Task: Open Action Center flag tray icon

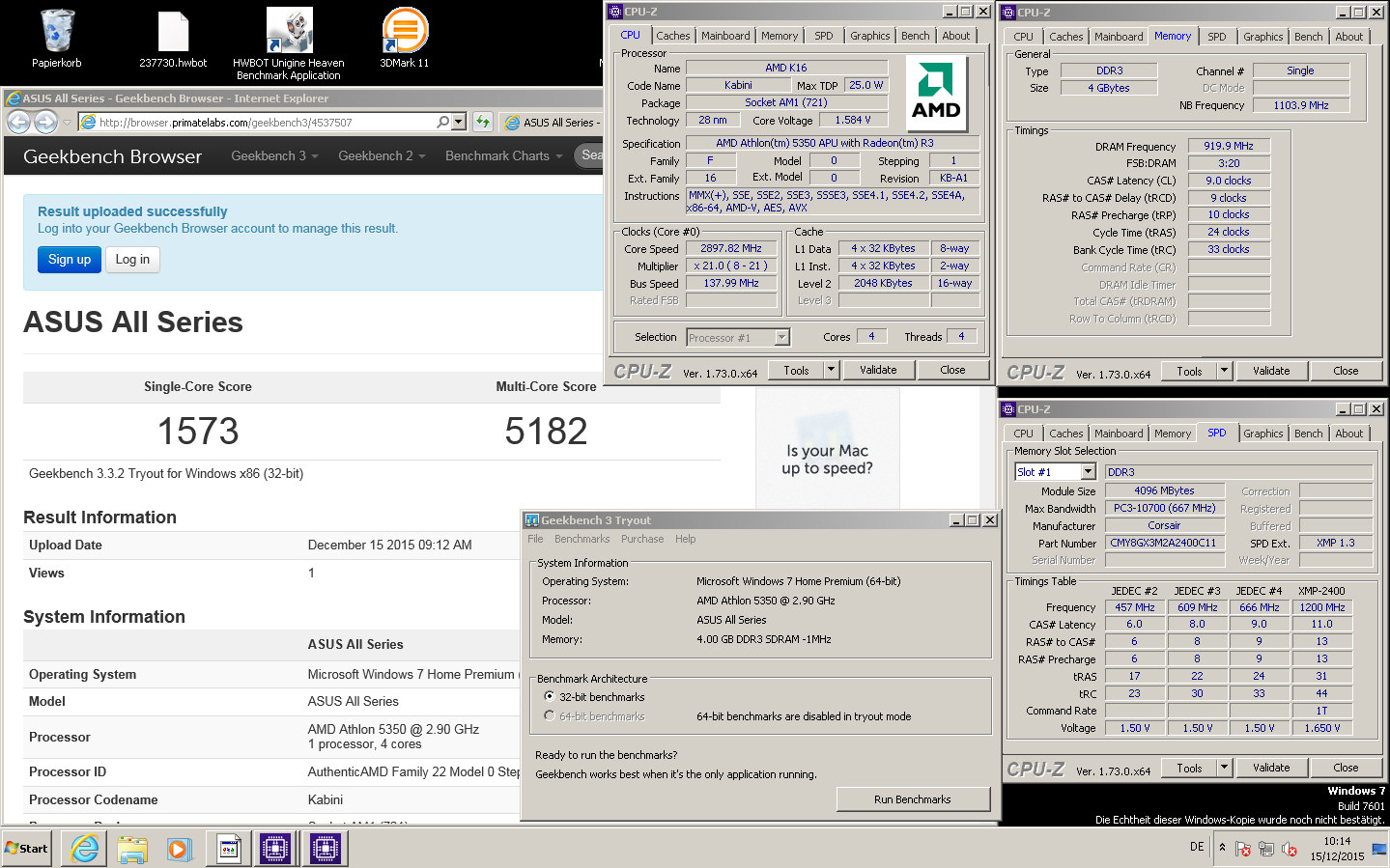Action: pos(1243,849)
